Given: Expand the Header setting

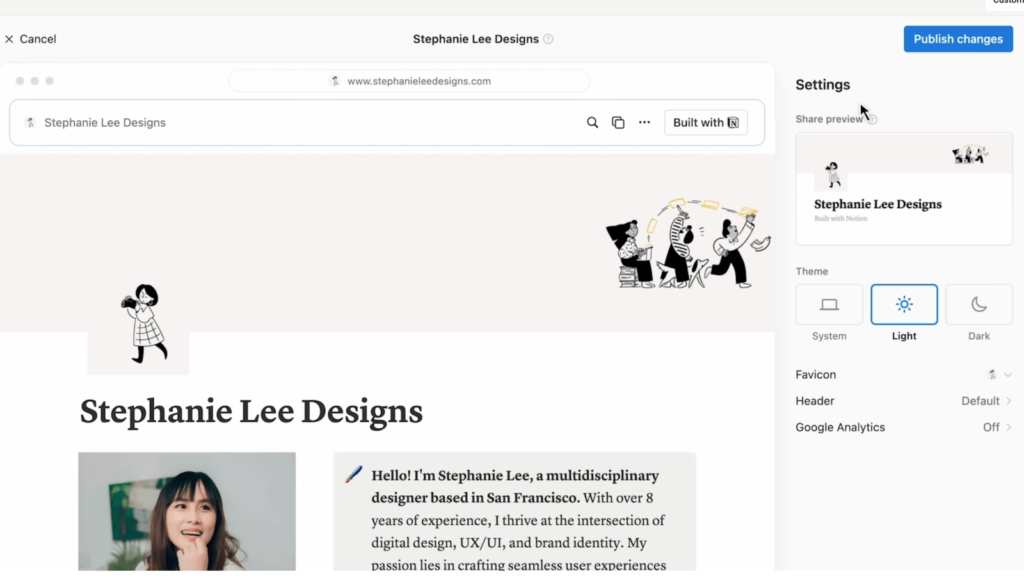Looking at the screenshot, I should [x=986, y=401].
